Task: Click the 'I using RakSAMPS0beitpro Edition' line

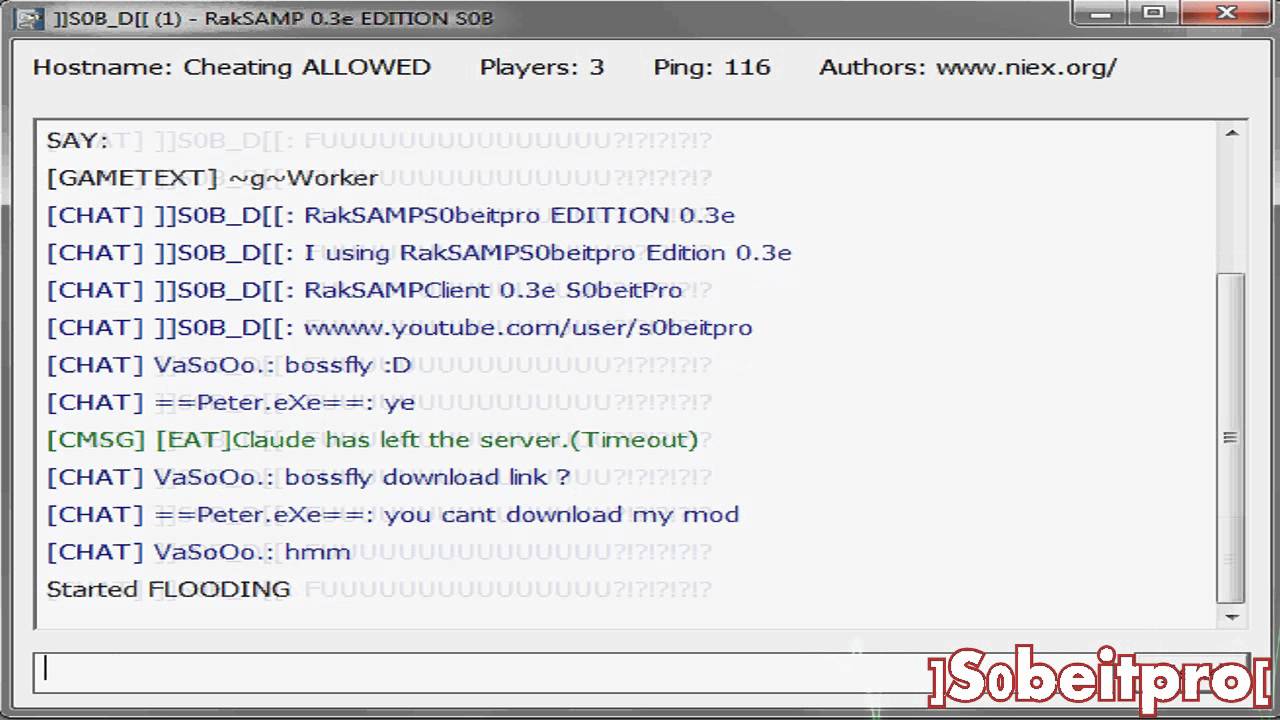Action: (419, 253)
